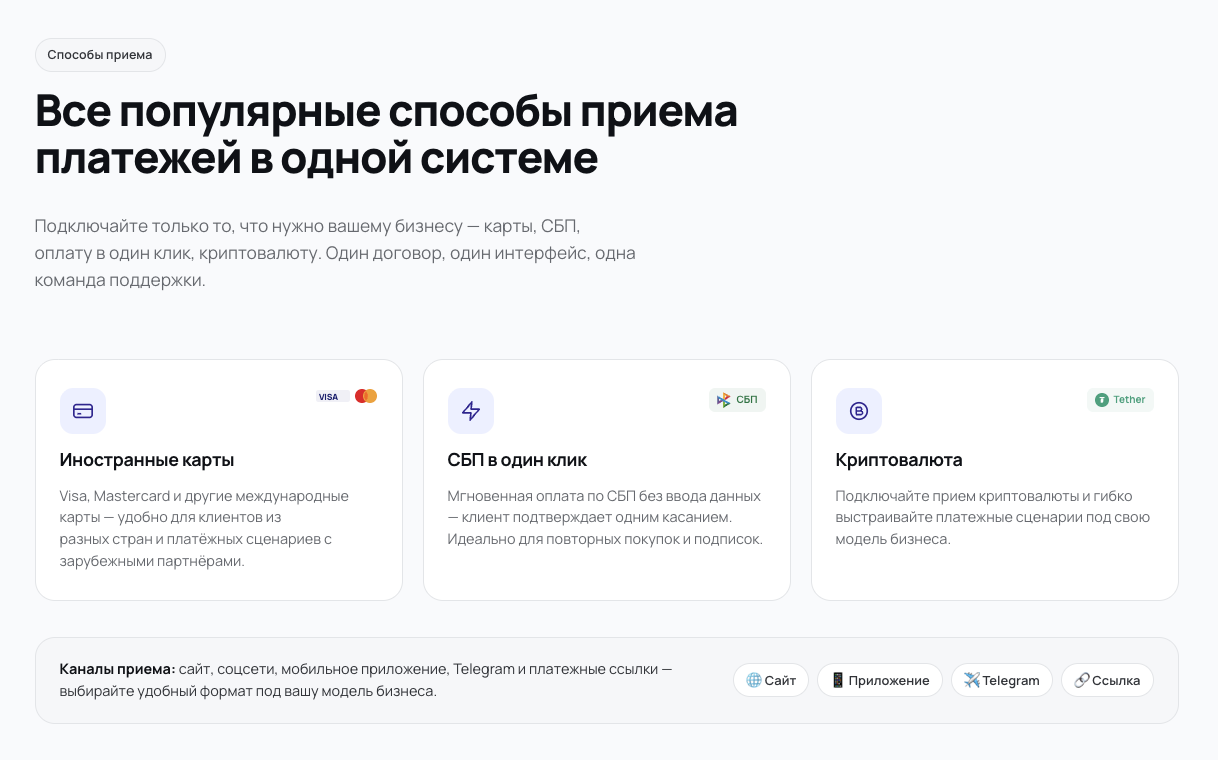Click the paper plane icon next to Telegram
Viewport: 1218px width, 760px height.
[972, 680]
